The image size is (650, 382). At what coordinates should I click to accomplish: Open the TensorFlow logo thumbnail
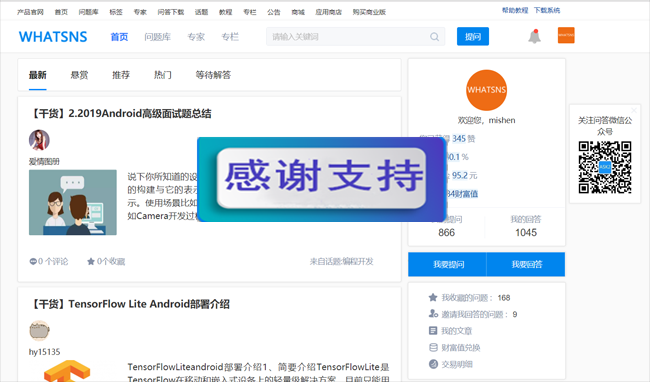[67, 371]
